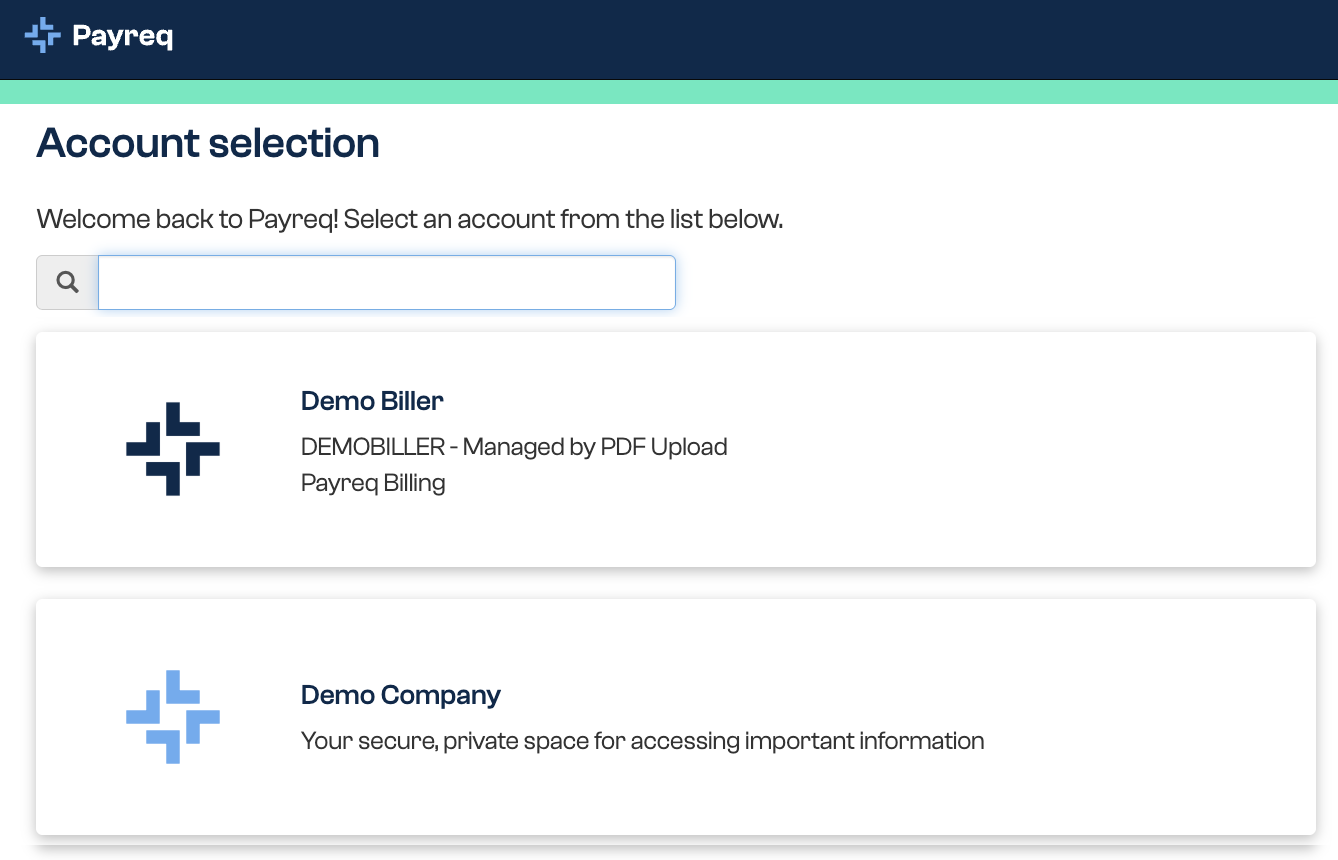Click the Payreq Billing text line
The image size is (1338, 860).
click(x=373, y=483)
